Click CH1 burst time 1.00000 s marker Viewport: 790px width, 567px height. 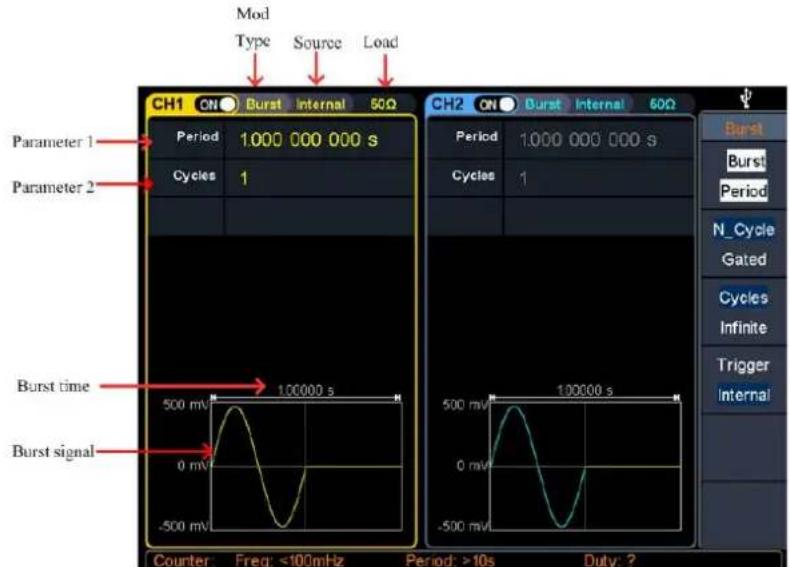pyautogui.click(x=306, y=391)
